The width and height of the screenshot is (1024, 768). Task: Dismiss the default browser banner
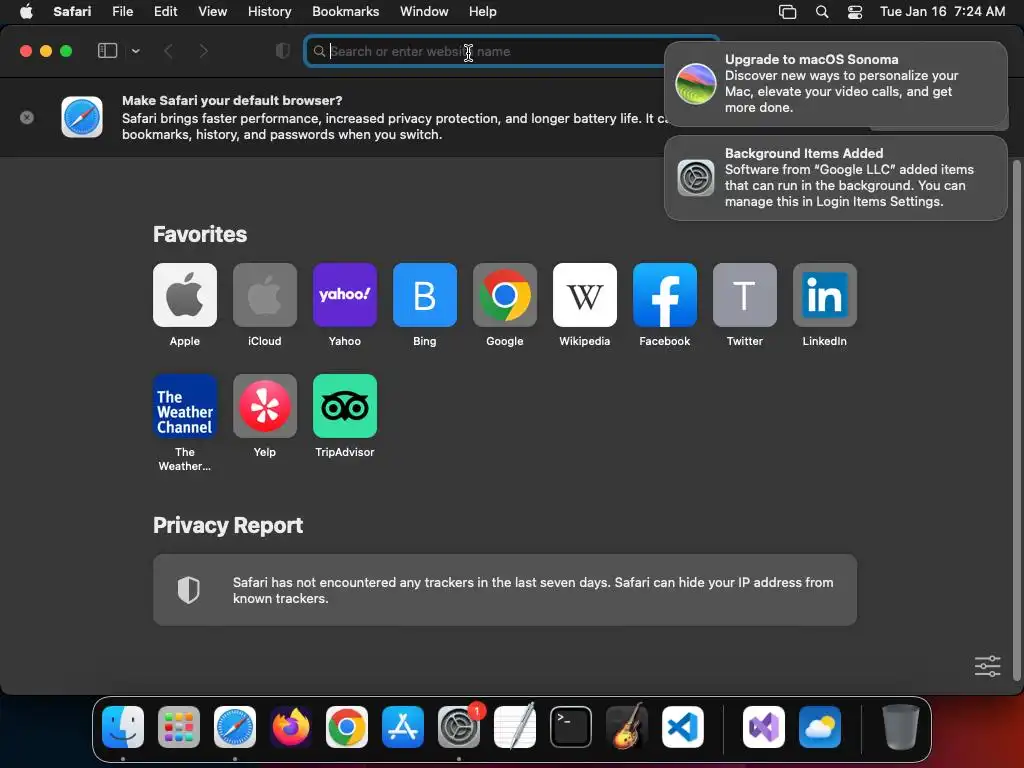(x=27, y=118)
